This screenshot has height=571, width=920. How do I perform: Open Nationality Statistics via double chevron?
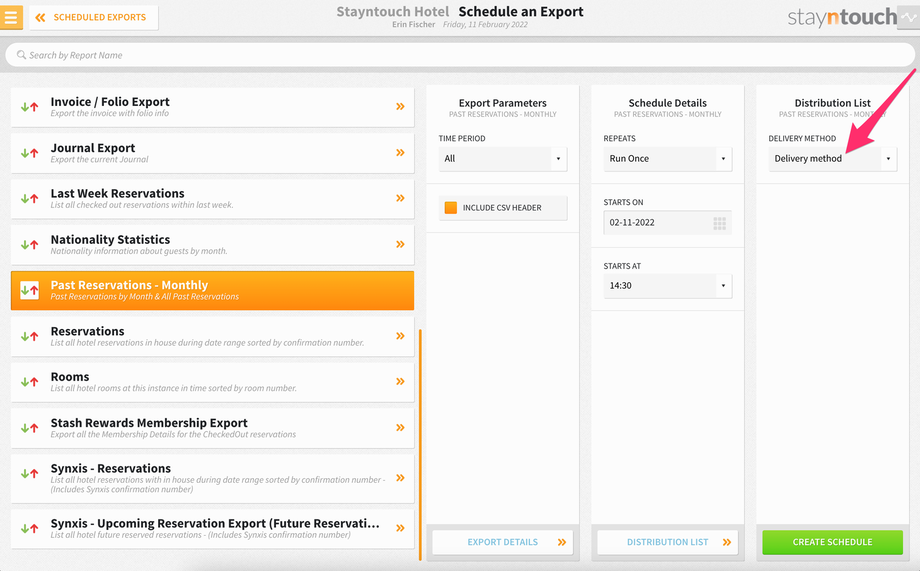pos(400,244)
